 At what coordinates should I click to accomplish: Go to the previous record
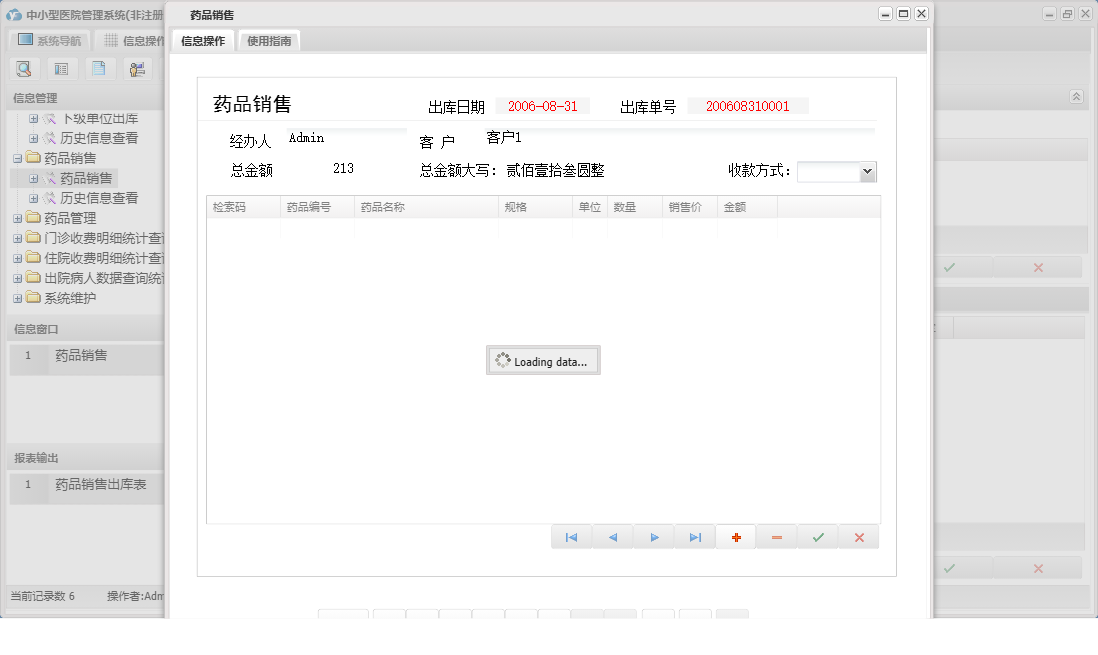pyautogui.click(x=612, y=537)
